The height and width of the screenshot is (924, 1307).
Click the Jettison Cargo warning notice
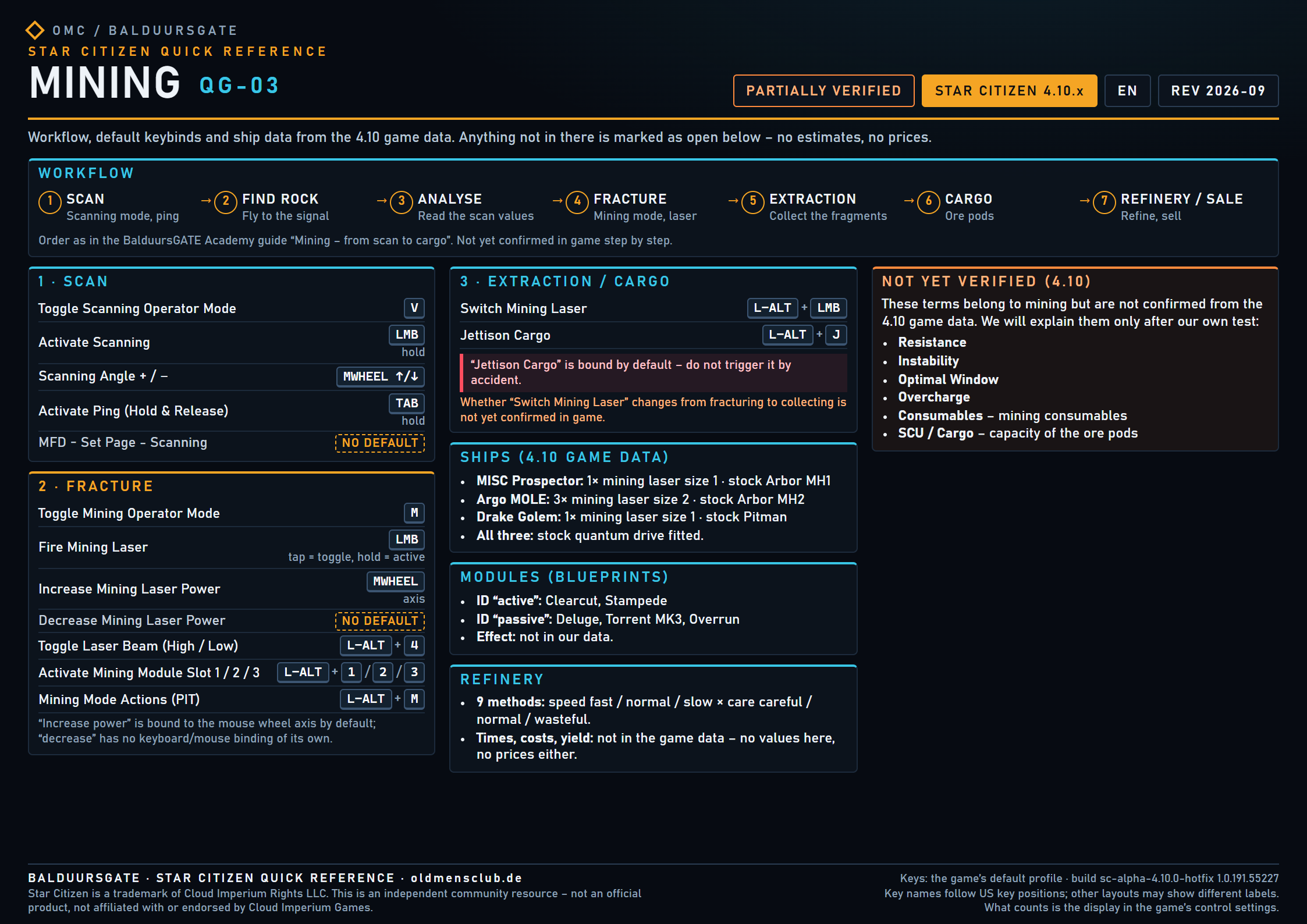[x=653, y=372]
